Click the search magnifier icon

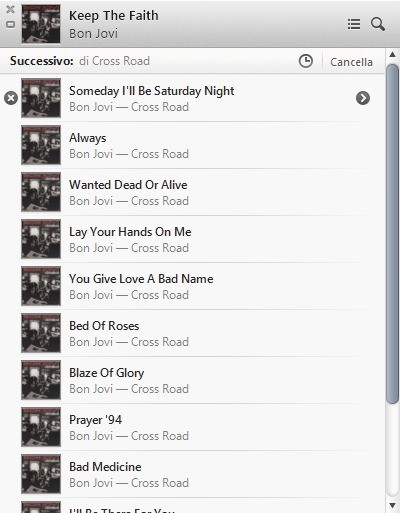(378, 24)
